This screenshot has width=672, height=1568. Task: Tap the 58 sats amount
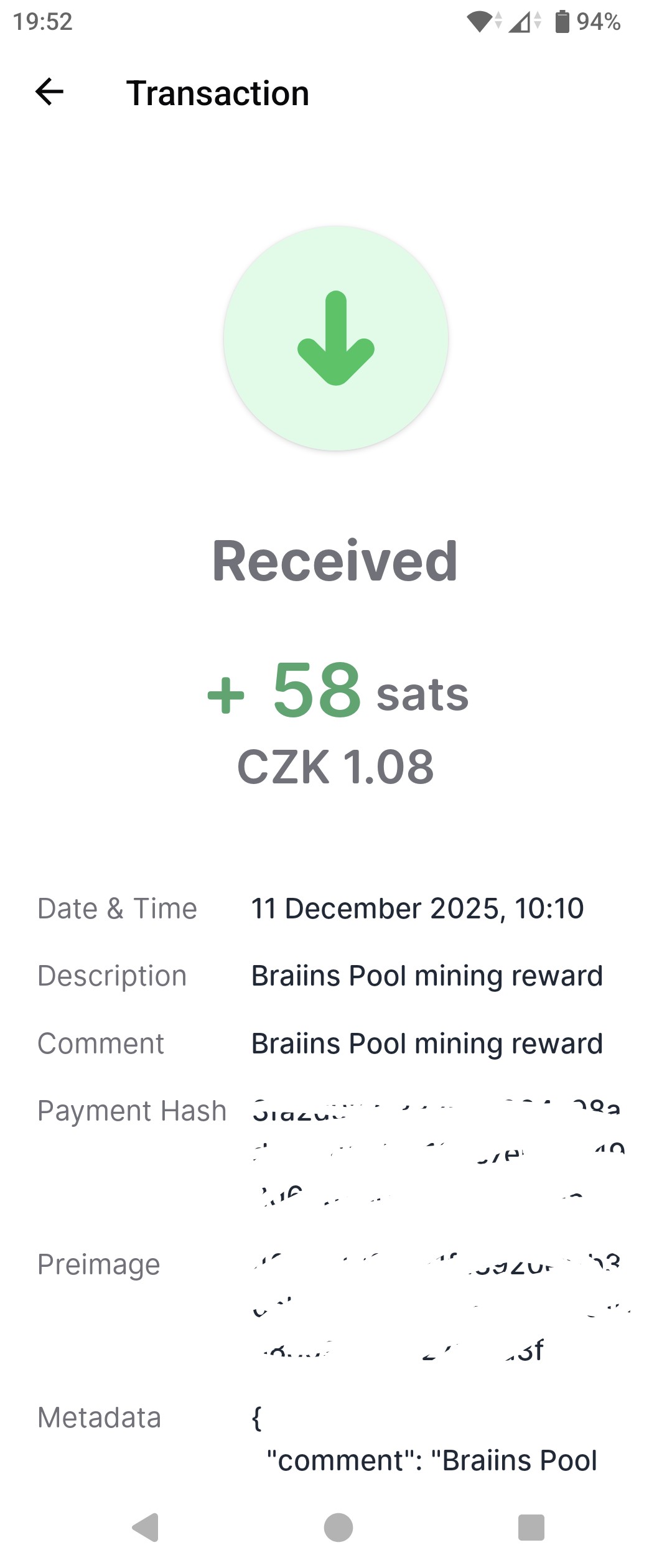pyautogui.click(x=338, y=691)
